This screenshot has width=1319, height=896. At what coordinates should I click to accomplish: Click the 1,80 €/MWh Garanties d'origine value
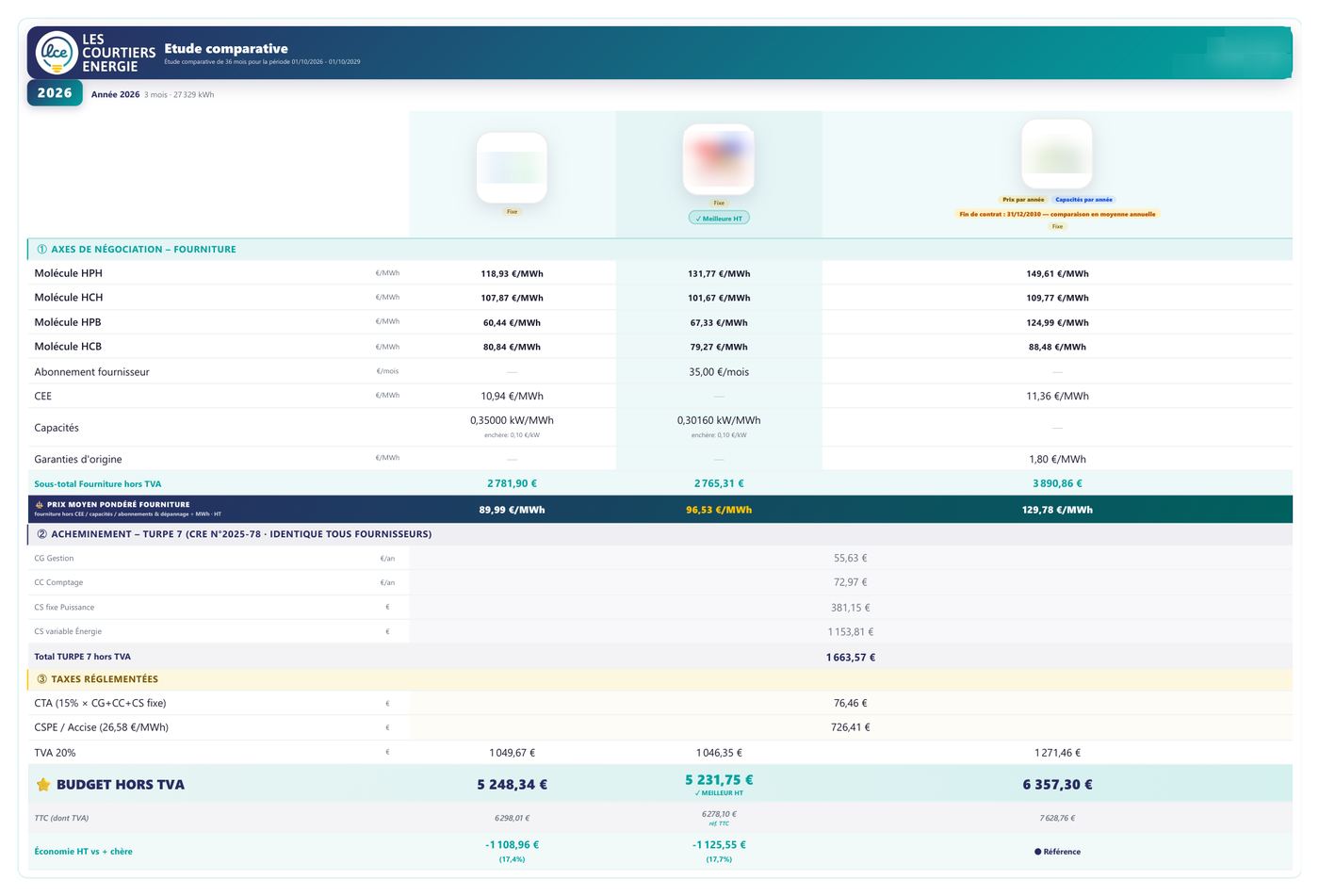click(x=1057, y=460)
